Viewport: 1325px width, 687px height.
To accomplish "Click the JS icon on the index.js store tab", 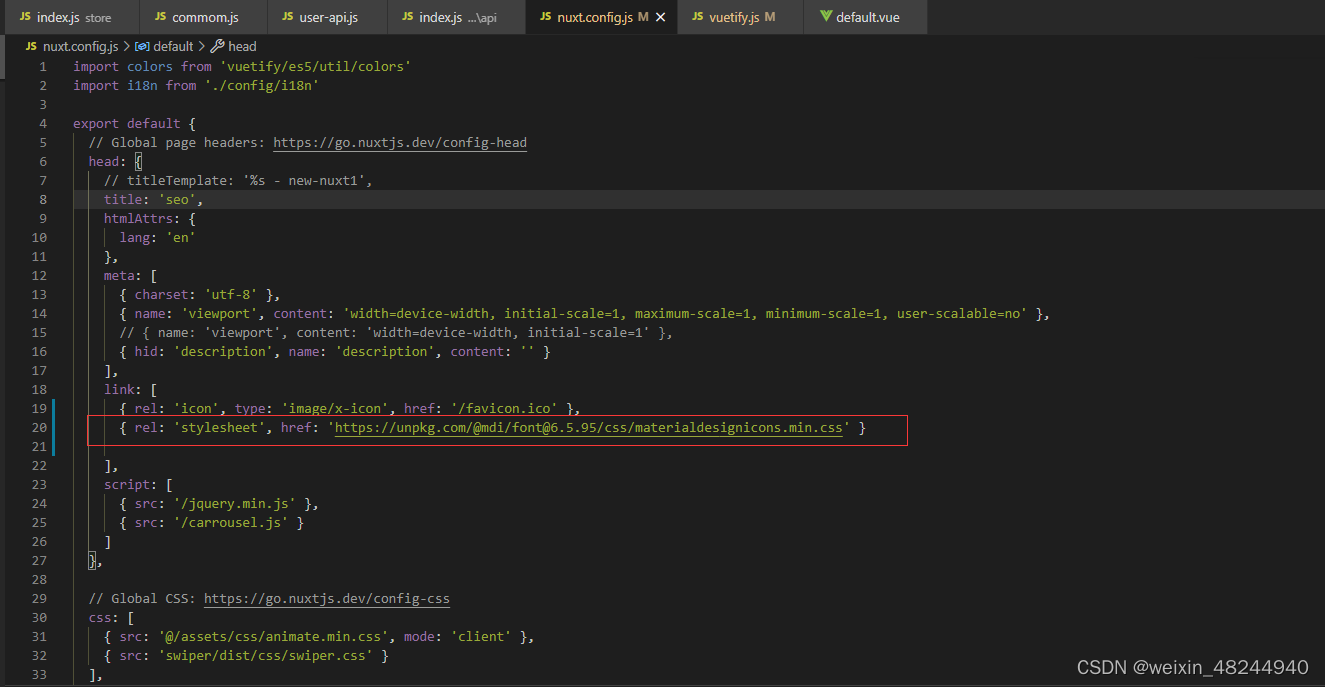I will [x=28, y=17].
